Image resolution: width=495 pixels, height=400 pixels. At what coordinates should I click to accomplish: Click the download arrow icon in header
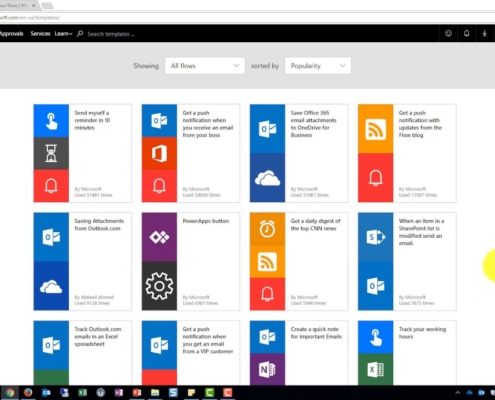coord(484,33)
